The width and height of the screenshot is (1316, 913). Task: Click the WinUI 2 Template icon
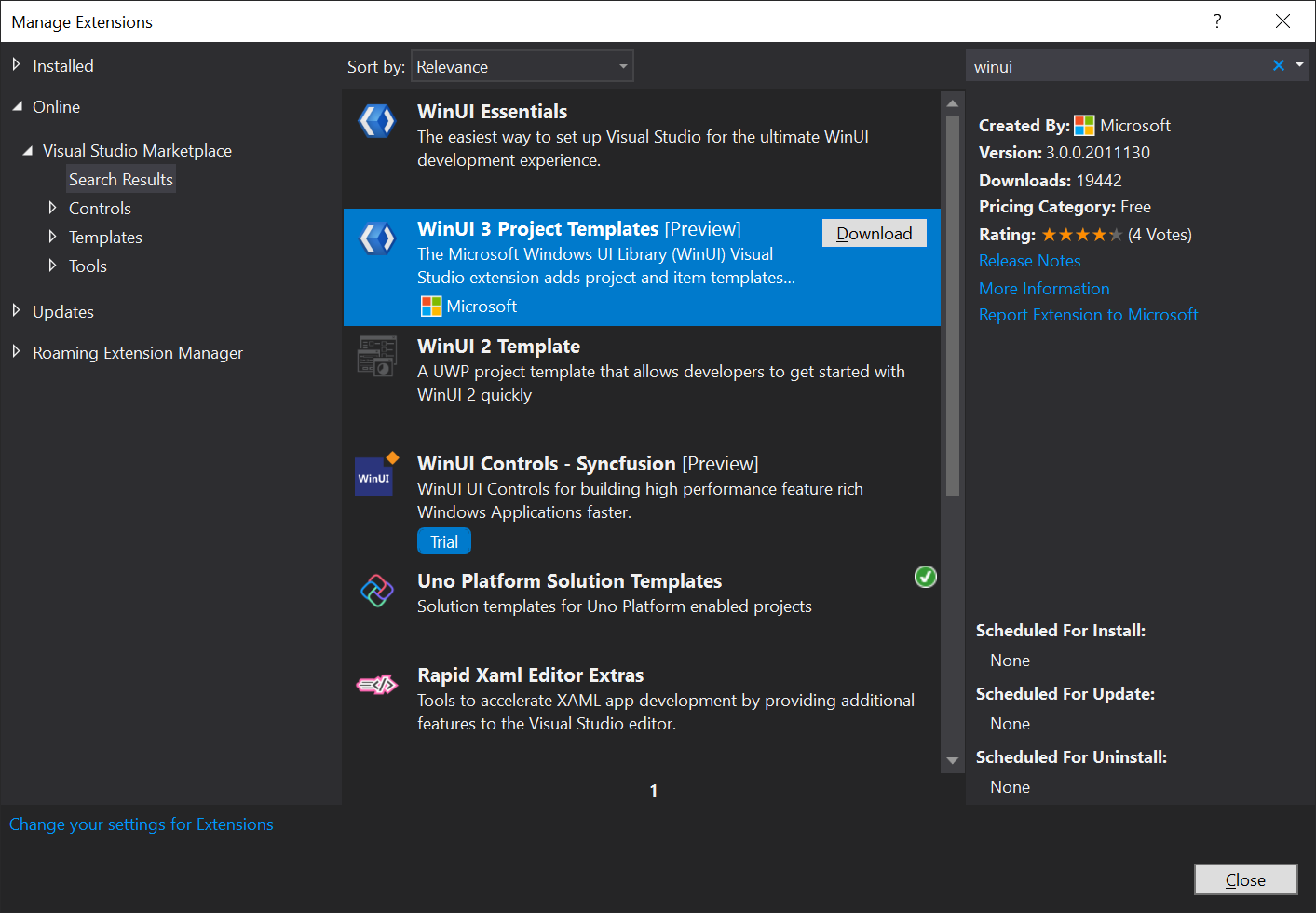377,356
